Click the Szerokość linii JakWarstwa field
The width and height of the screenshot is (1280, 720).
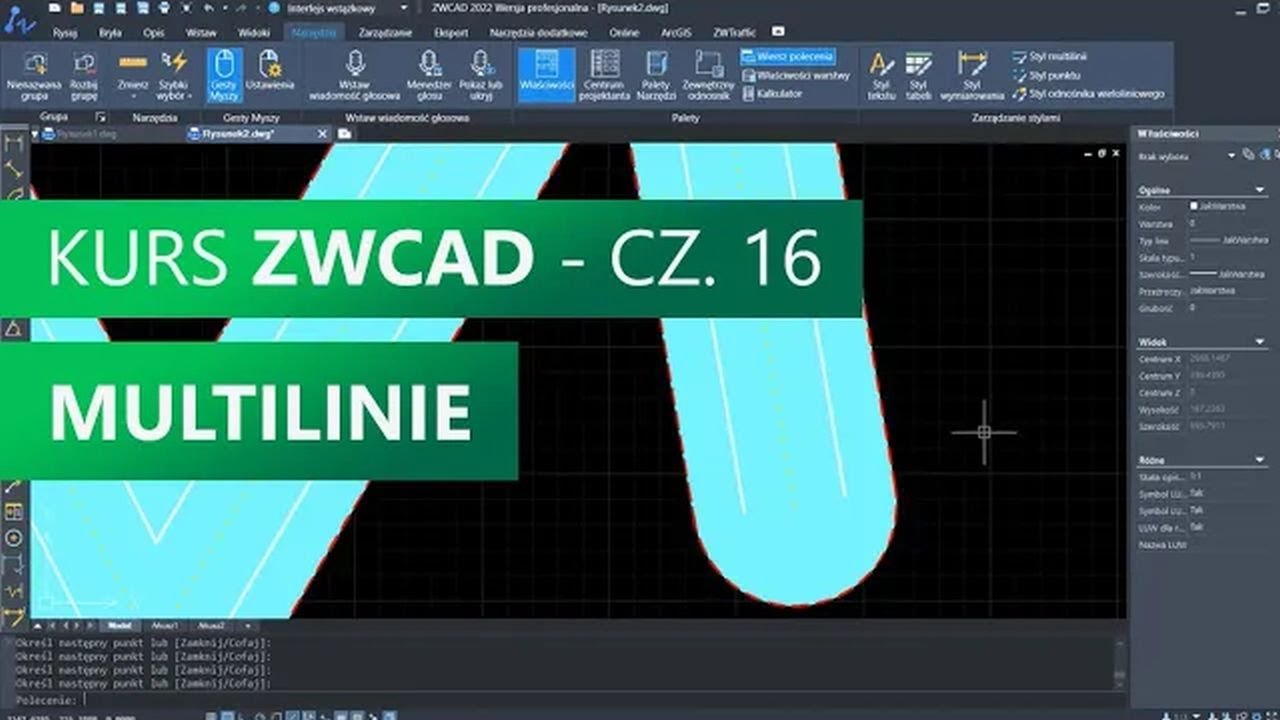[x=1229, y=273]
